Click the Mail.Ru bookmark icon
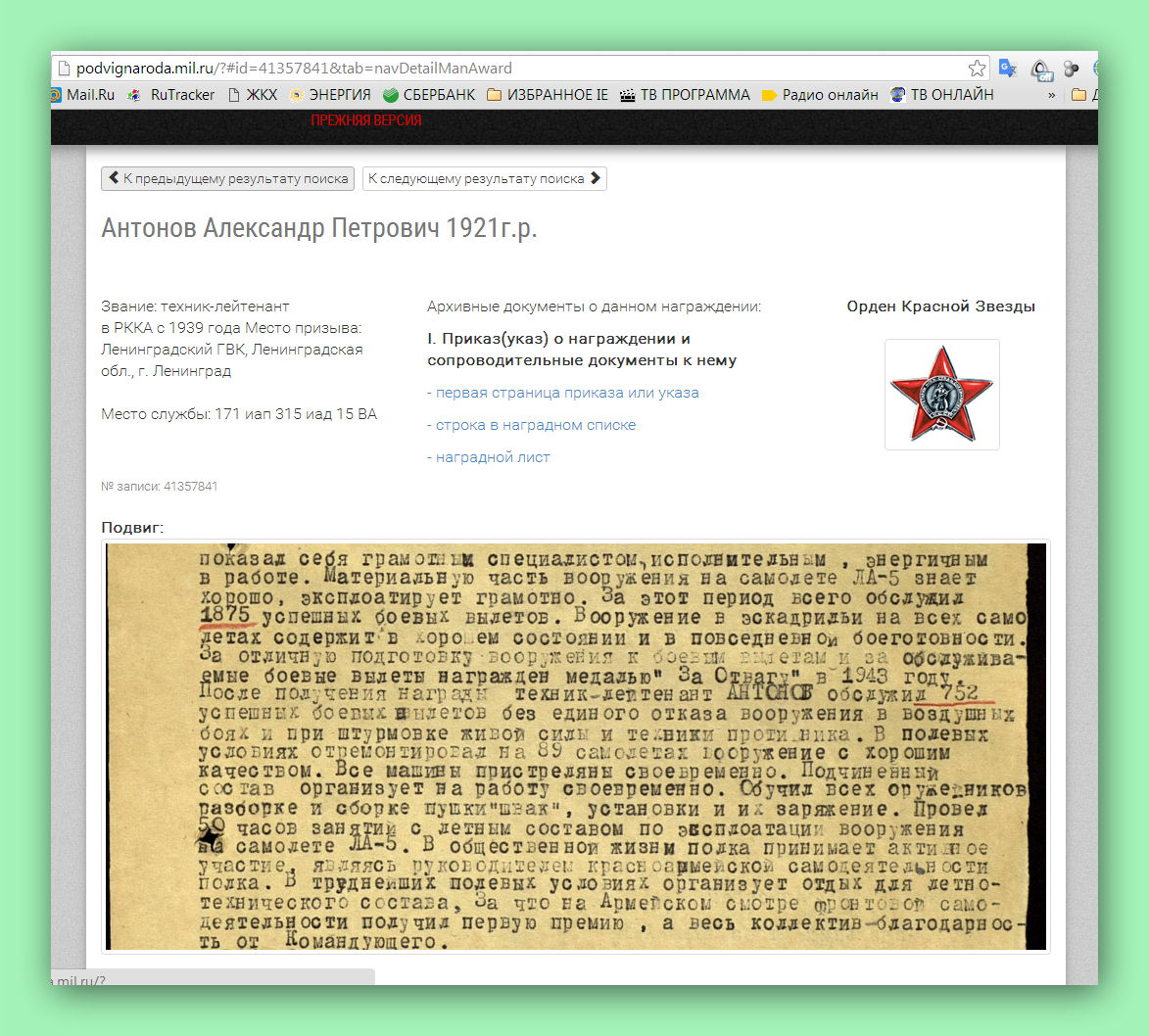The width and height of the screenshot is (1149, 1036). pos(57,95)
